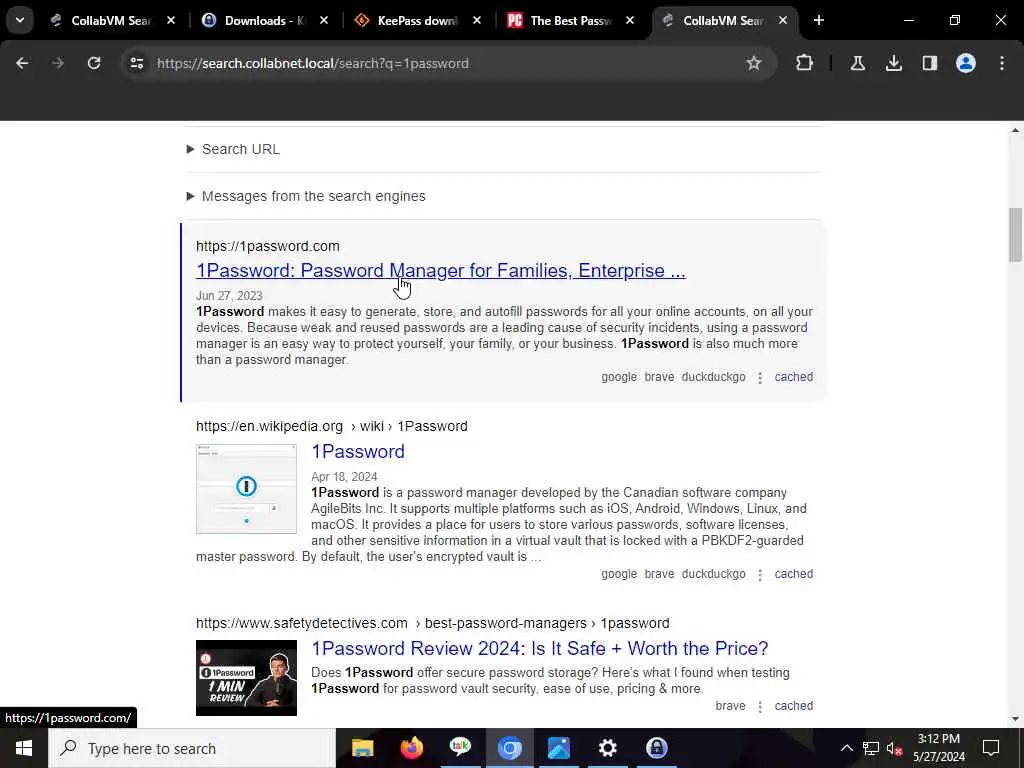Open the Downloads toolbar icon
1024x768 pixels.
pos(893,63)
